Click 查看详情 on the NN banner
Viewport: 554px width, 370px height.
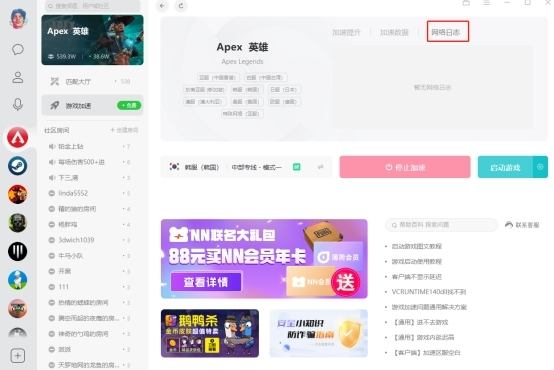coord(206,282)
